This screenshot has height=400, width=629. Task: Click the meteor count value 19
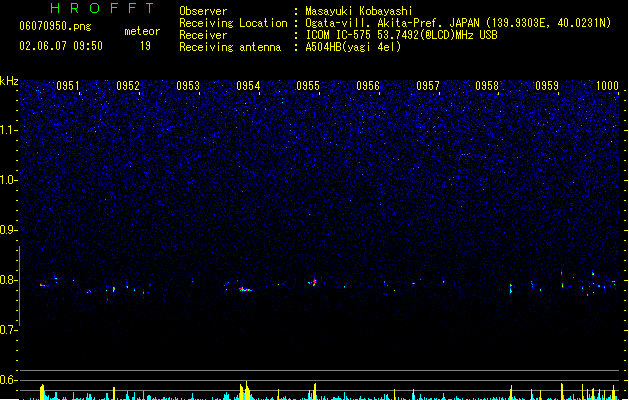145,46
